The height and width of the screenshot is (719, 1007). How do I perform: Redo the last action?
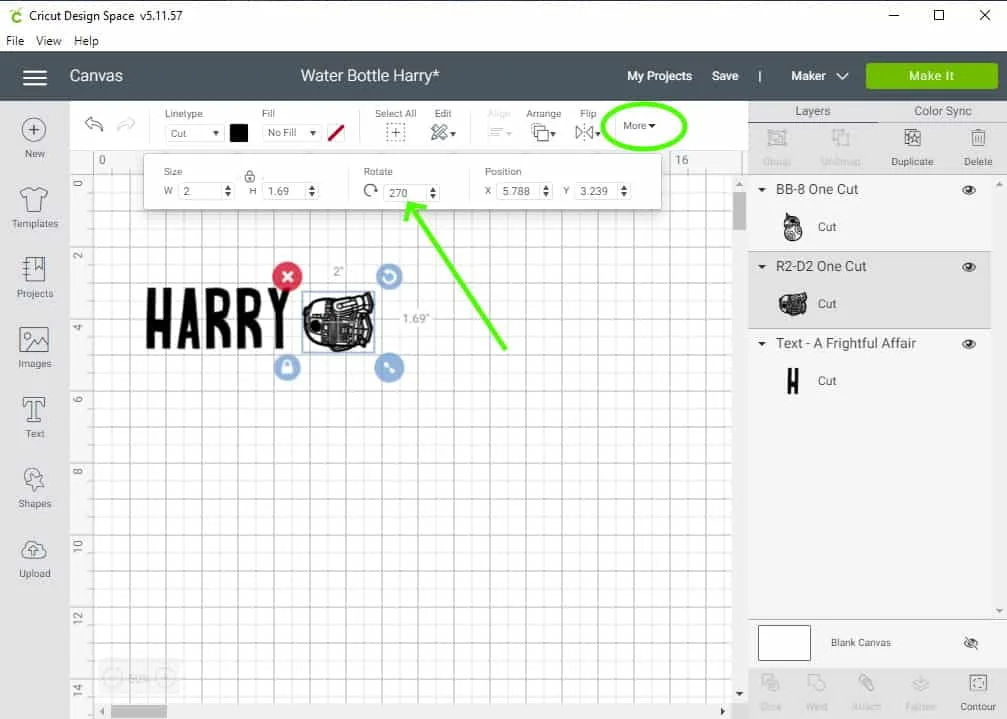pyautogui.click(x=126, y=123)
